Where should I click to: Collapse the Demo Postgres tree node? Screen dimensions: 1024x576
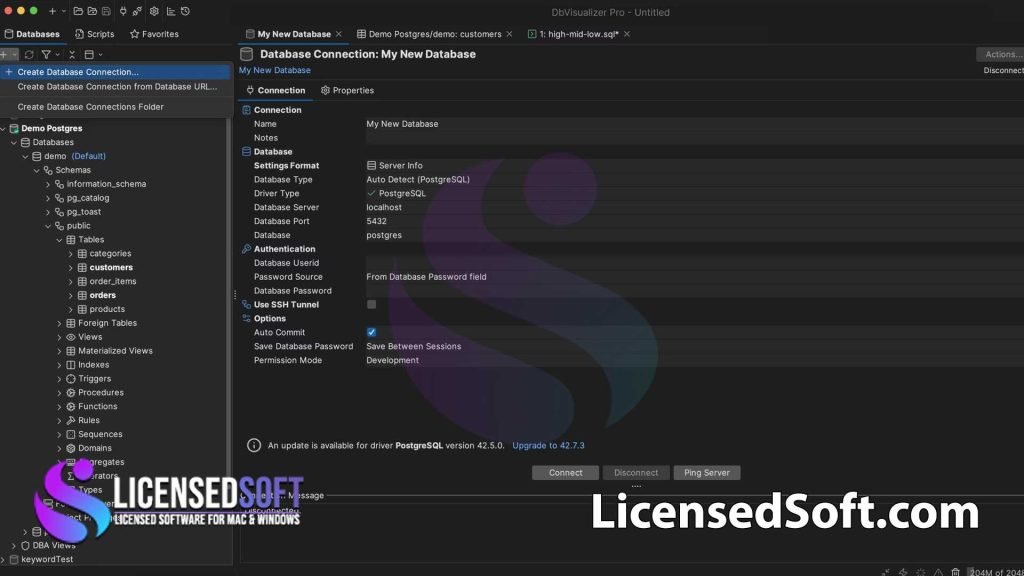(3, 129)
